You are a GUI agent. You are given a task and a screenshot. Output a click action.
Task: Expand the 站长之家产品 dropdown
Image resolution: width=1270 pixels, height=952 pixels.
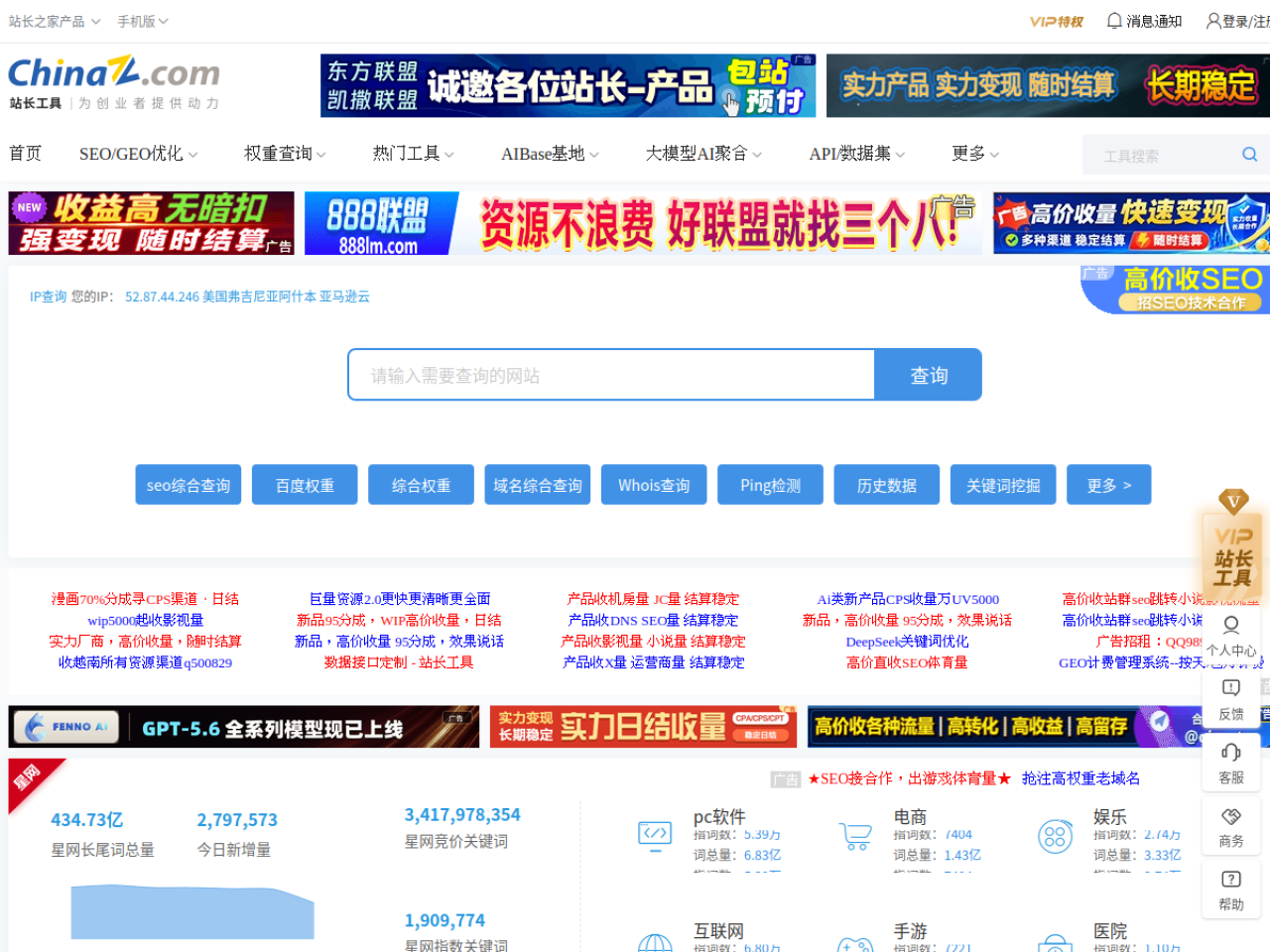pos(55,21)
